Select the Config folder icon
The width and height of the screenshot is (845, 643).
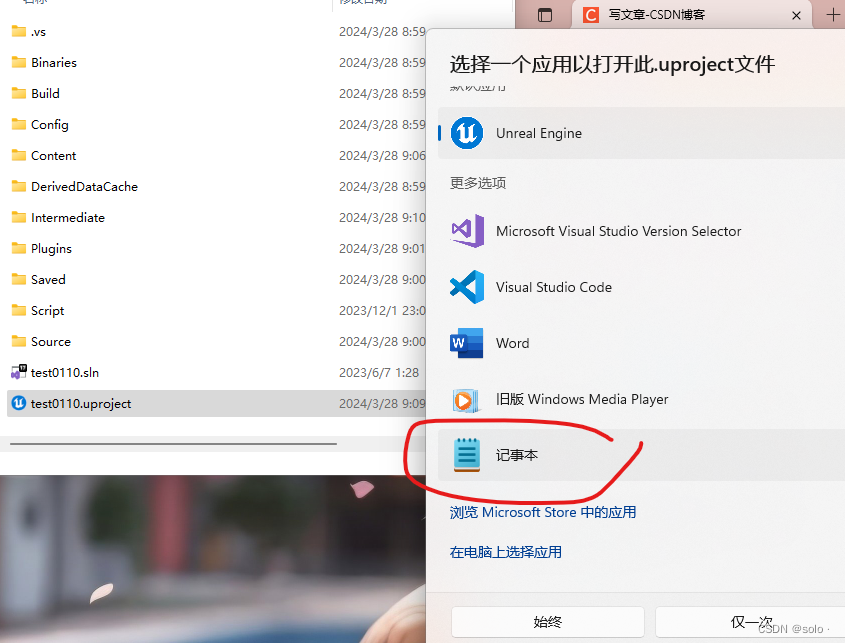[x=19, y=124]
